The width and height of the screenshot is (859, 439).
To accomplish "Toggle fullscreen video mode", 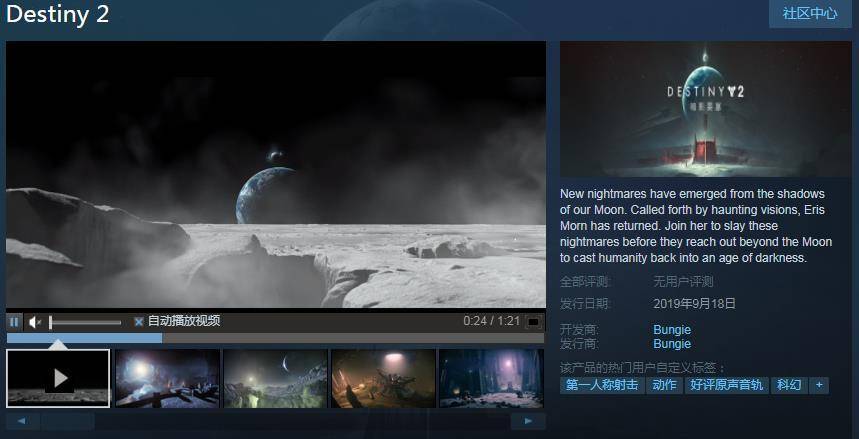I will (534, 322).
